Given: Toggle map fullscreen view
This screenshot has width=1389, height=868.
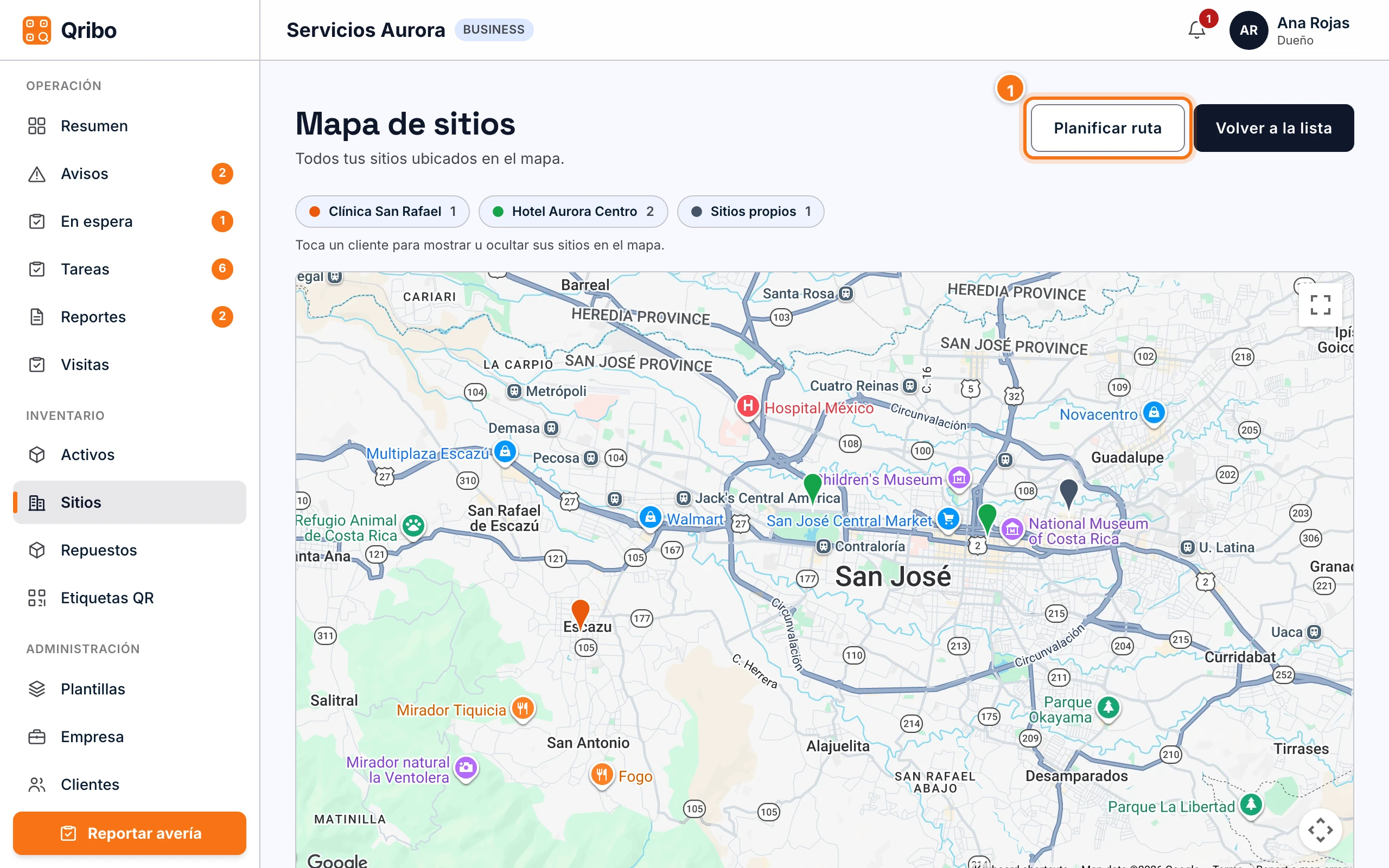Looking at the screenshot, I should (x=1320, y=305).
